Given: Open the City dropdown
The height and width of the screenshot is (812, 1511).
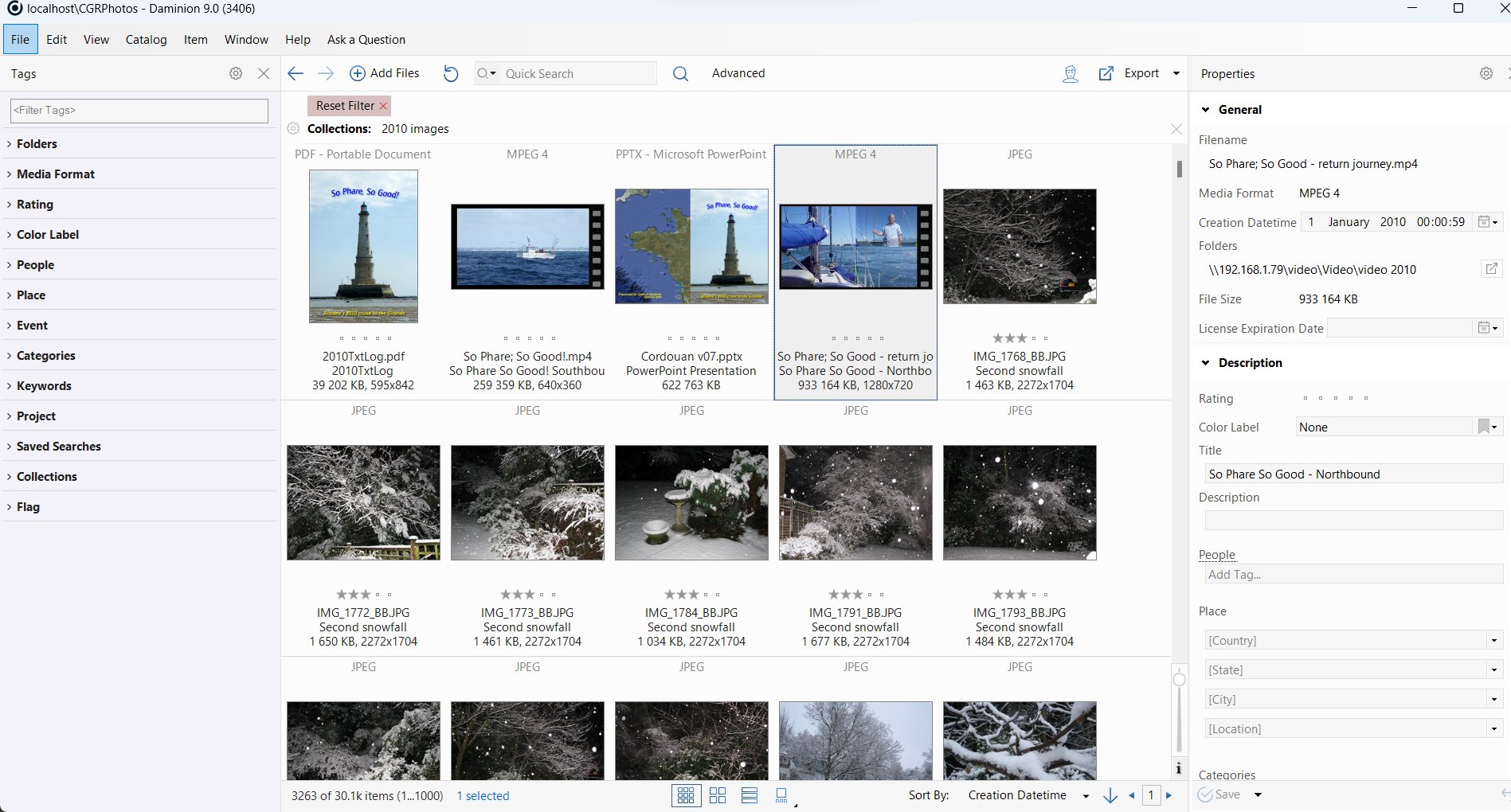Looking at the screenshot, I should [1494, 700].
